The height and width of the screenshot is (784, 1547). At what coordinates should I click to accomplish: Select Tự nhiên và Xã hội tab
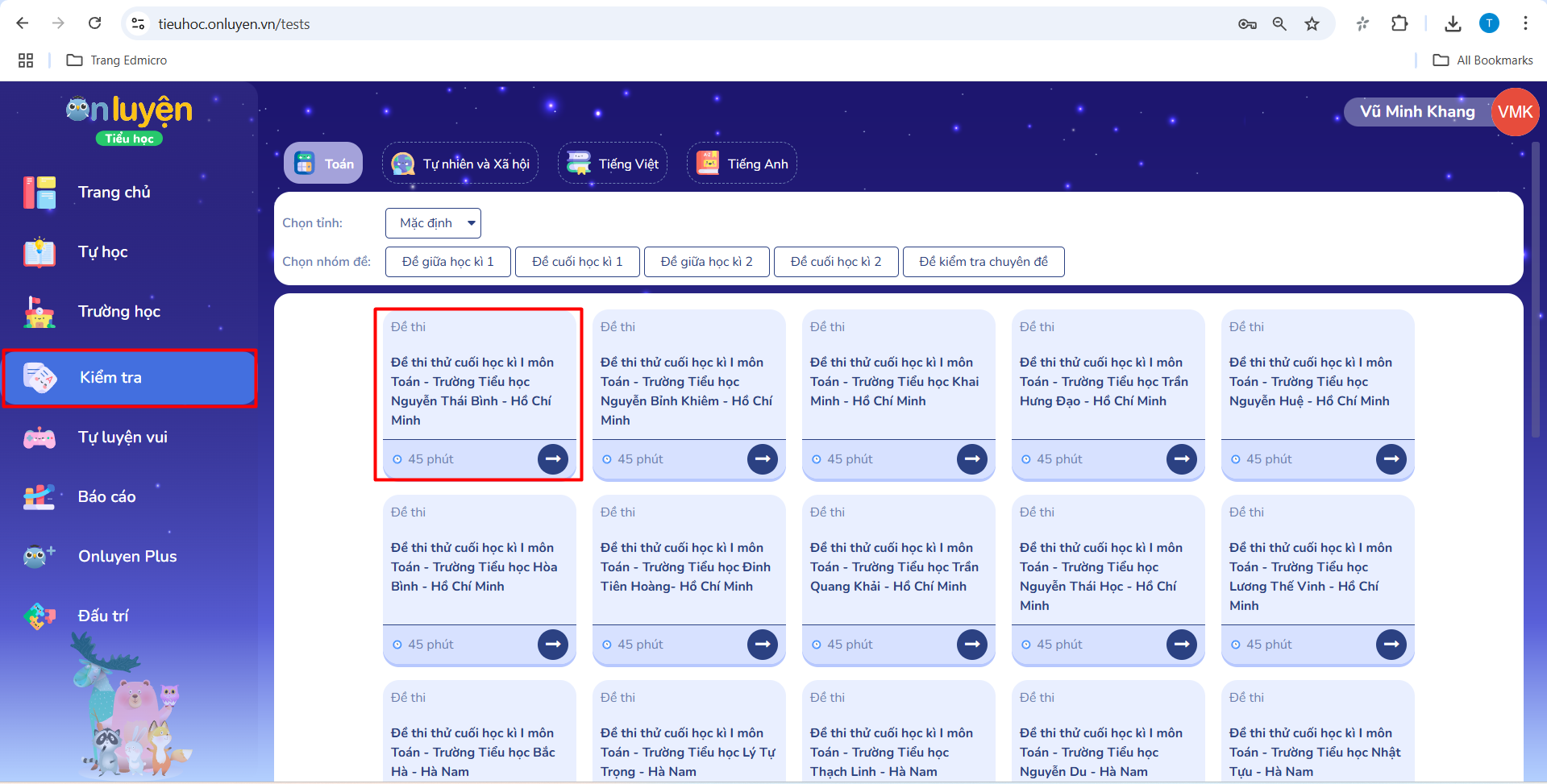tap(460, 164)
